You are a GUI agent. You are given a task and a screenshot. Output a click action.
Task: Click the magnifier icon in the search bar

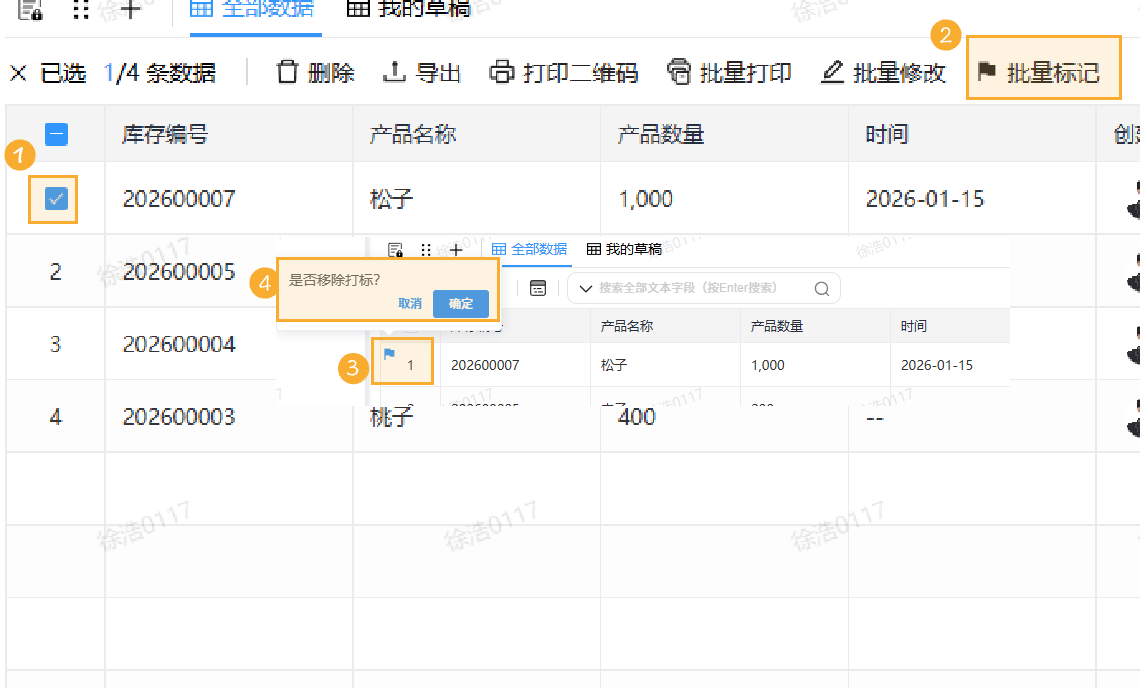point(821,288)
